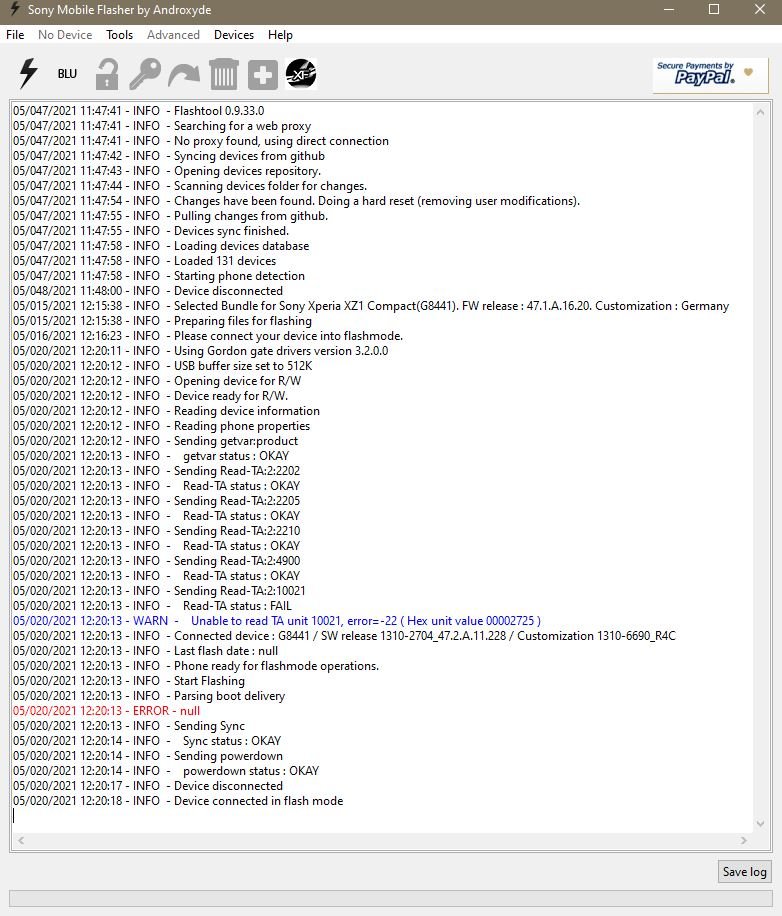Click the 'Sync status : OKAY' log line
This screenshot has width=782, height=916.
coord(147,741)
